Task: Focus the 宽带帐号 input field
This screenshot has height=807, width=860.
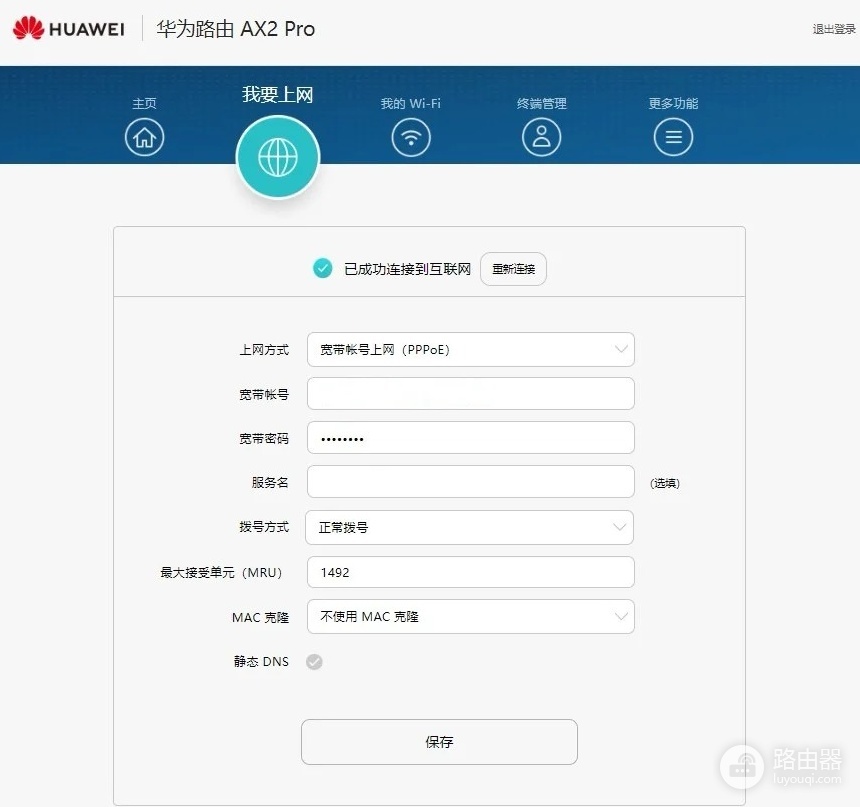Action: (x=471, y=393)
